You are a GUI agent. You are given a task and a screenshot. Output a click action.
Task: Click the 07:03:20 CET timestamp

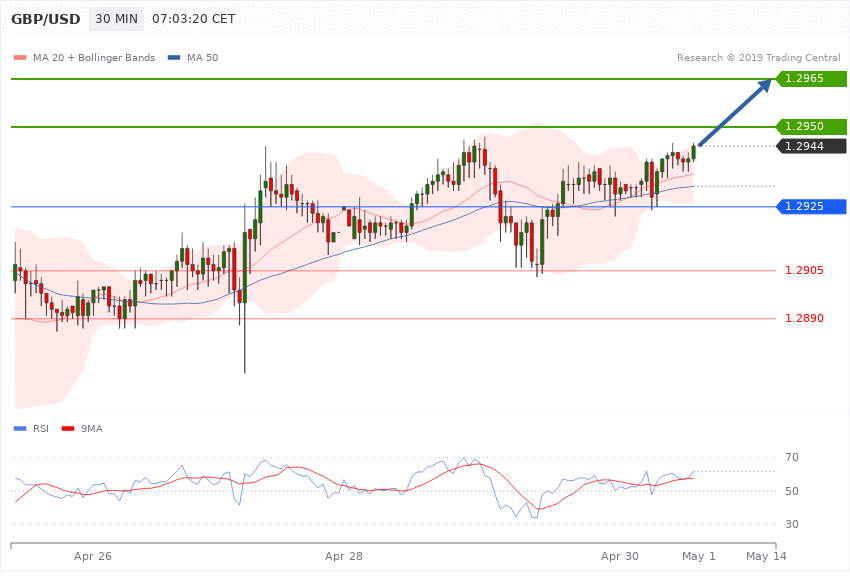click(194, 19)
